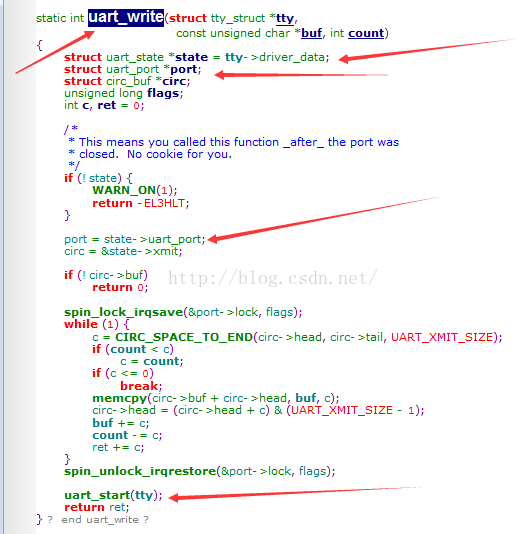529x534 pixels.
Task: Click uart_port in 'port = state->uart_port'
Action: pyautogui.click(x=175, y=239)
